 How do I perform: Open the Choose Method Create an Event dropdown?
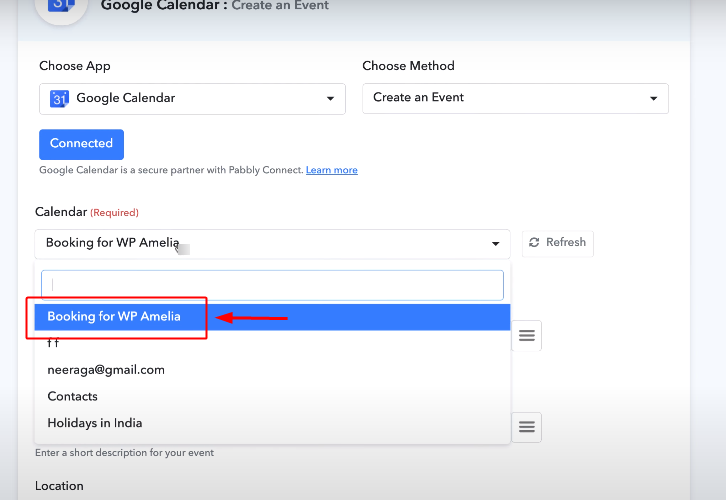pyautogui.click(x=515, y=98)
